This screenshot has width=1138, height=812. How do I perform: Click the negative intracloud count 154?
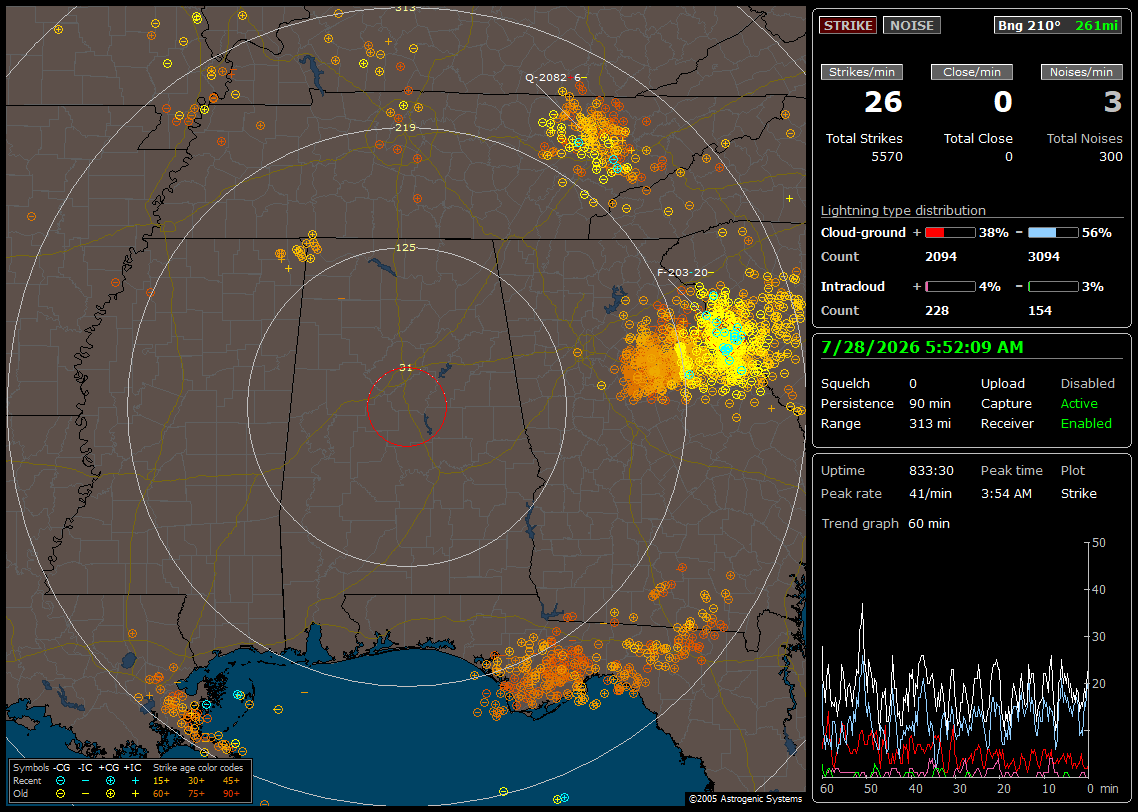[1040, 311]
